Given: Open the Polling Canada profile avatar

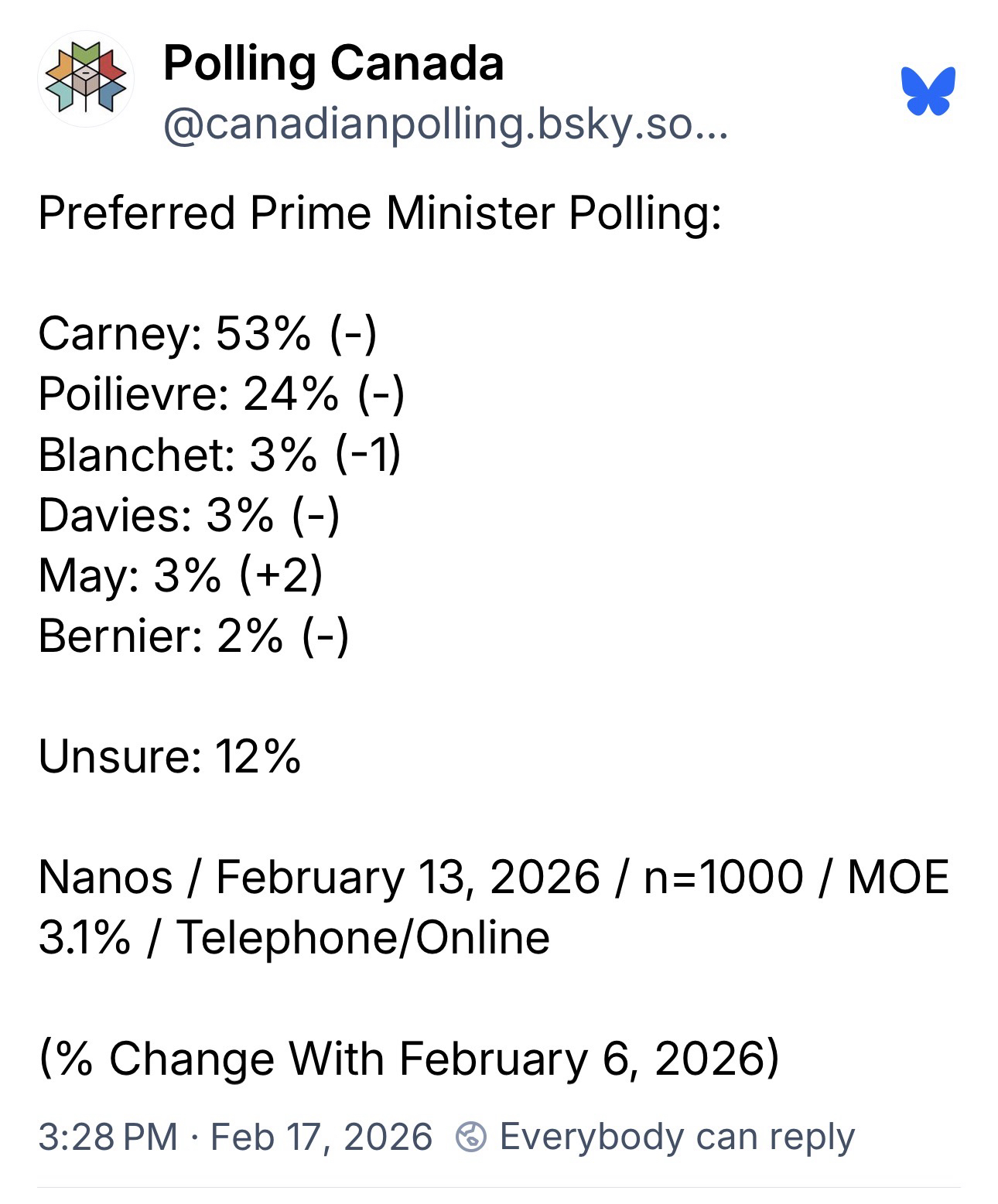Looking at the screenshot, I should (x=86, y=79).
